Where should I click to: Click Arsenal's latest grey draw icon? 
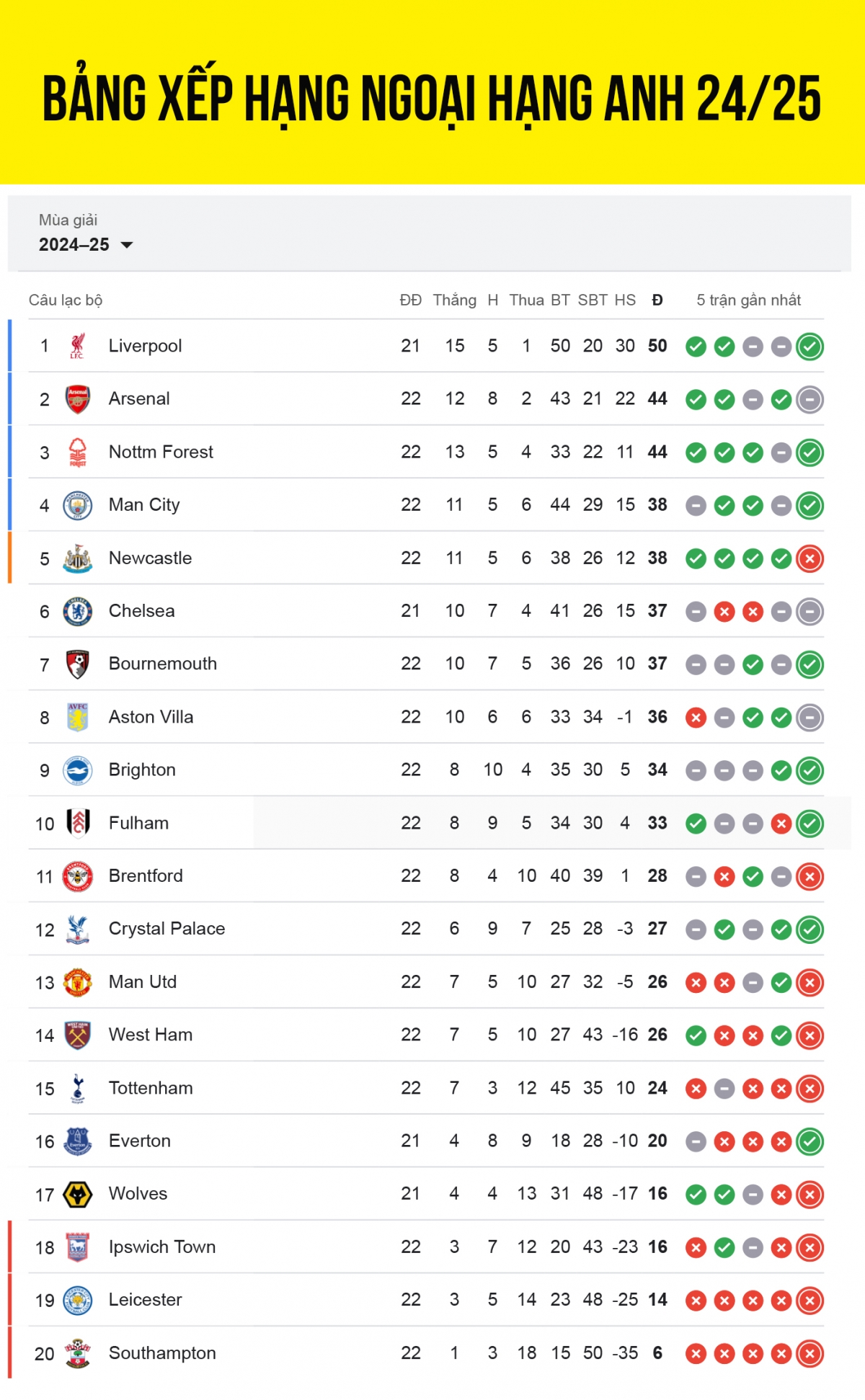pos(809,399)
